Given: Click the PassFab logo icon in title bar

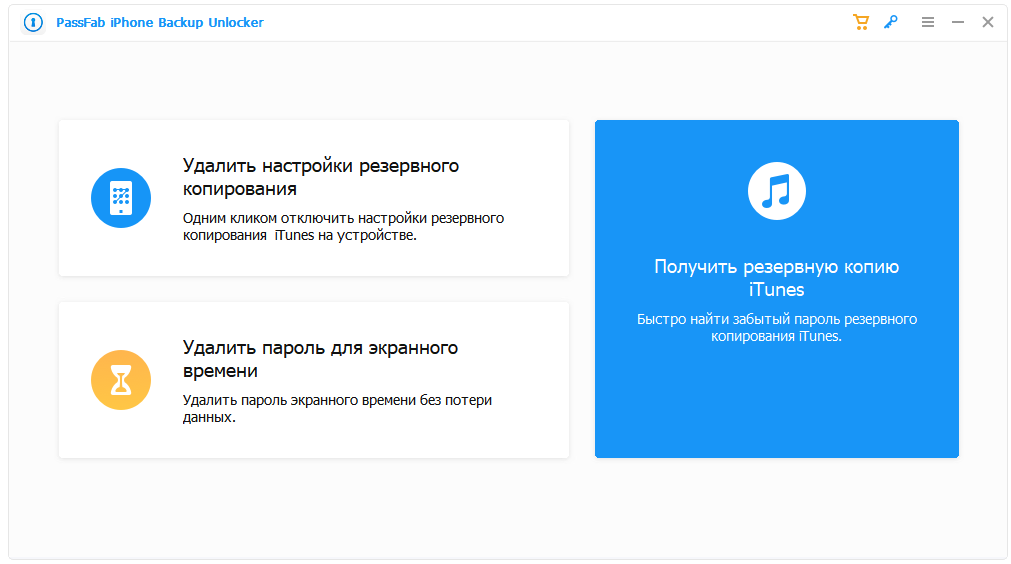Looking at the screenshot, I should pos(33,23).
